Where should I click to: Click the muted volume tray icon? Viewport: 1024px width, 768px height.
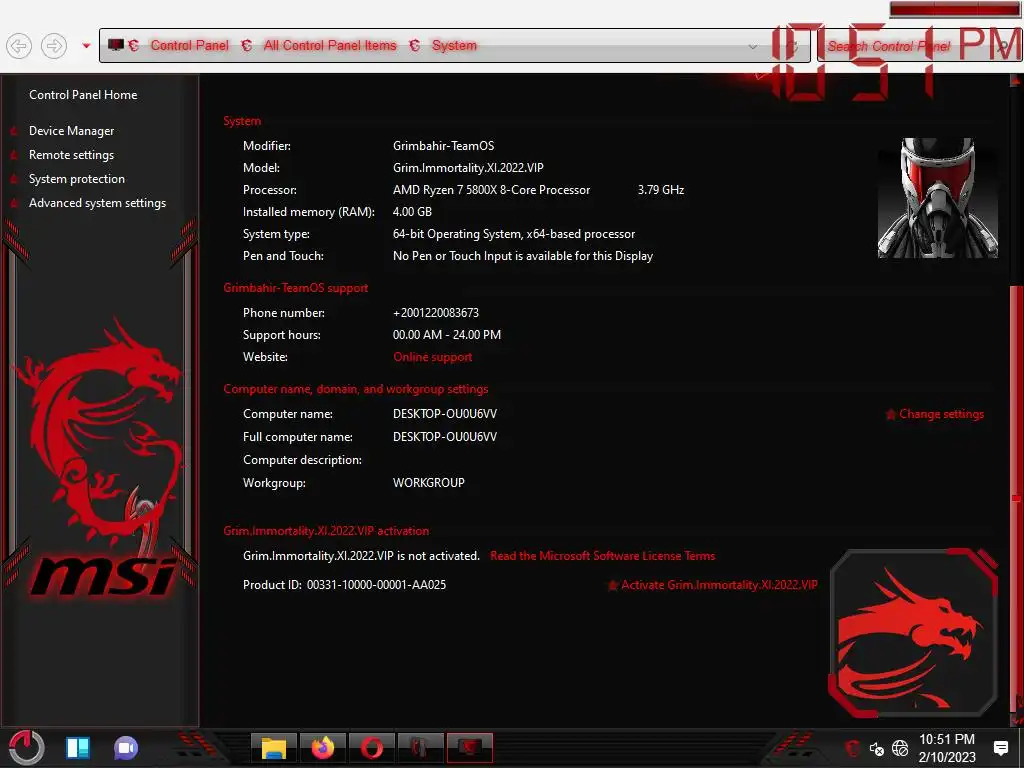pyautogui.click(x=876, y=748)
